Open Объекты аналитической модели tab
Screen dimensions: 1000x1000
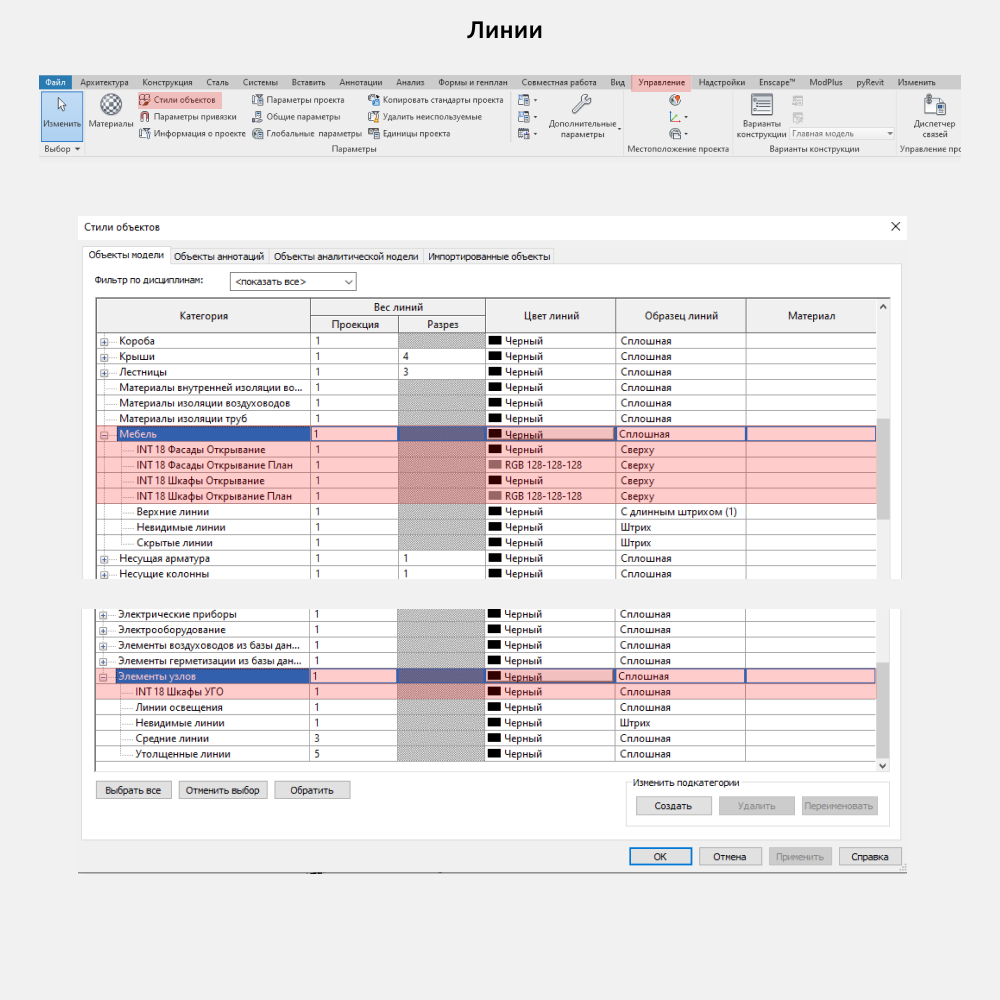coord(346,256)
